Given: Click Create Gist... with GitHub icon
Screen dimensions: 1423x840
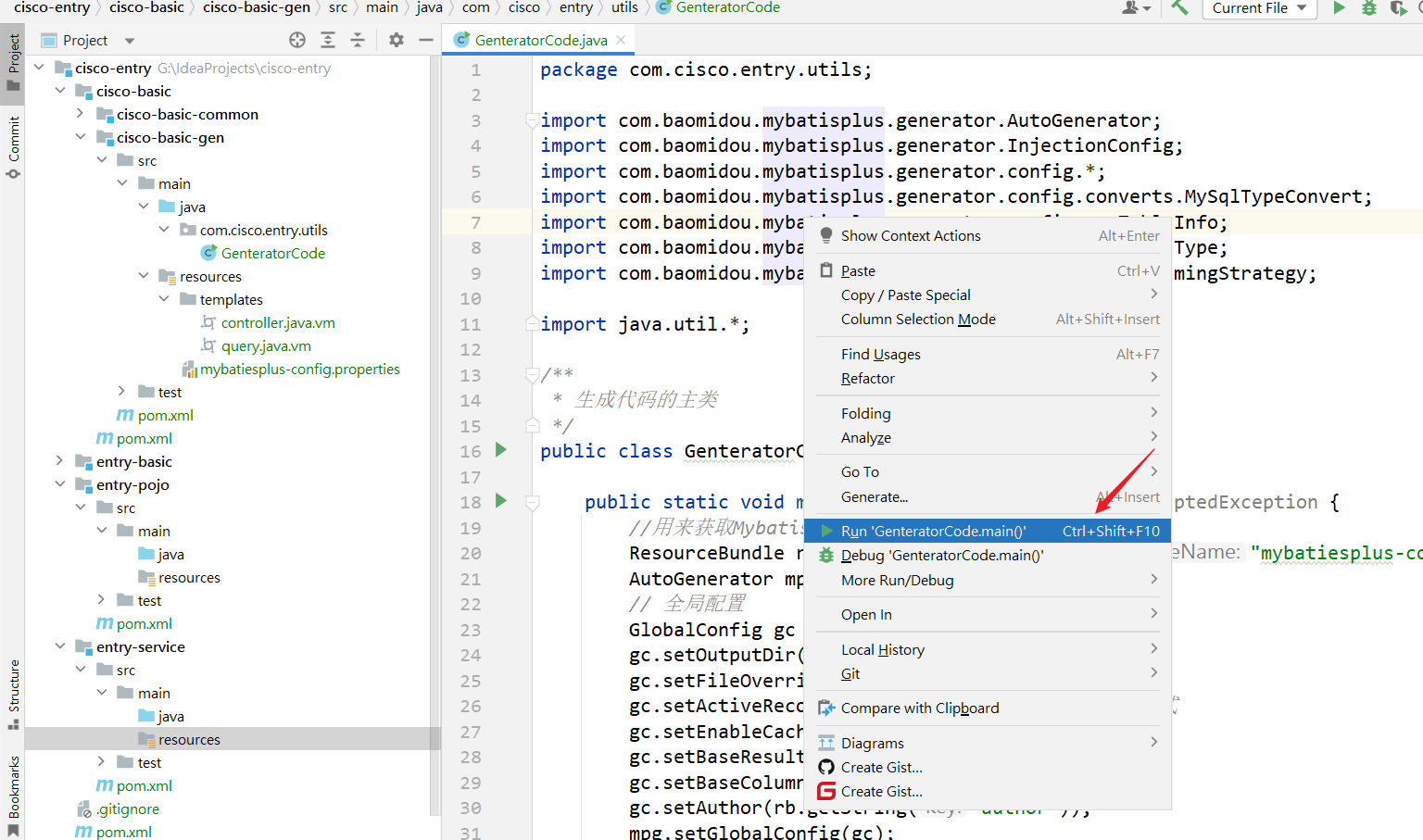Looking at the screenshot, I should pos(988,768).
